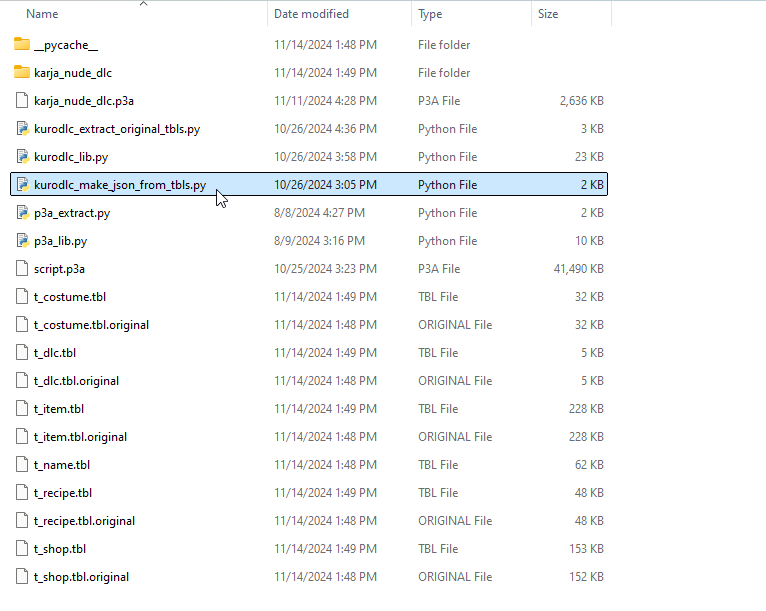Click the p3a_lib.py Python file icon

coord(22,241)
